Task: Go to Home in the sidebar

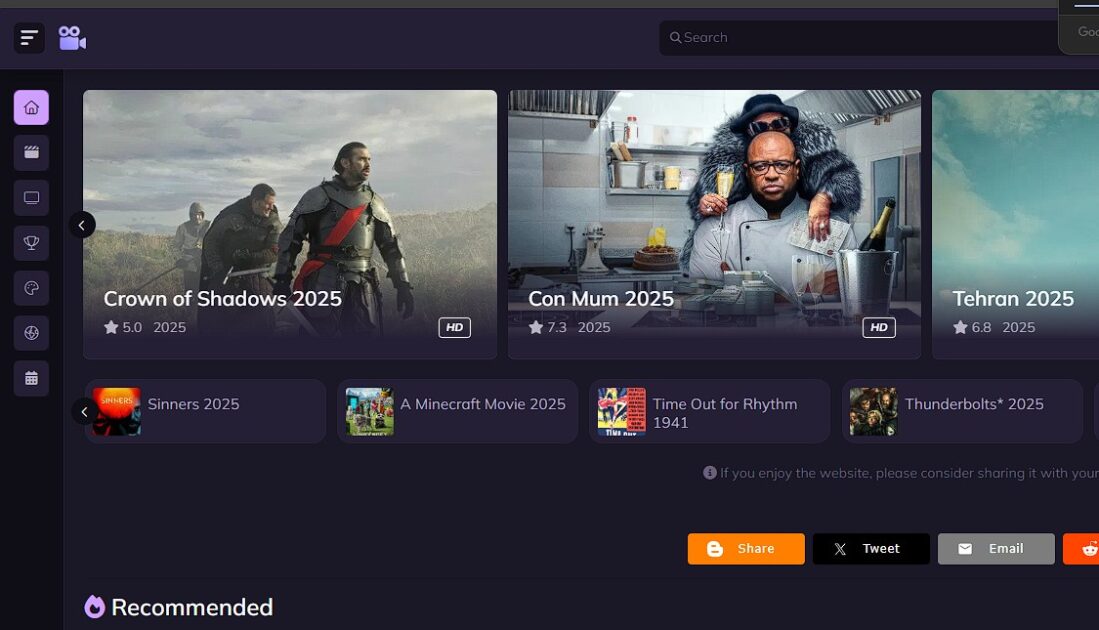Action: tap(32, 107)
